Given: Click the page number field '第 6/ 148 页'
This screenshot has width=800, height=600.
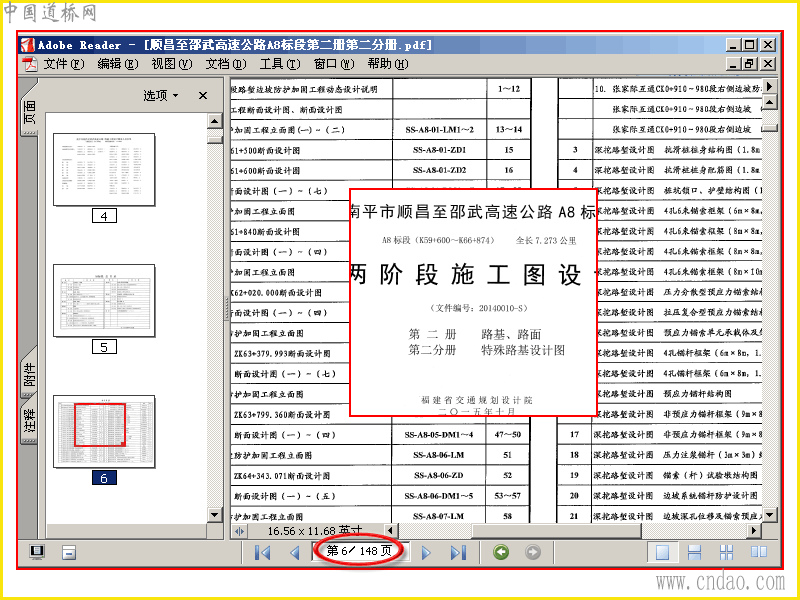Looking at the screenshot, I should (x=359, y=551).
